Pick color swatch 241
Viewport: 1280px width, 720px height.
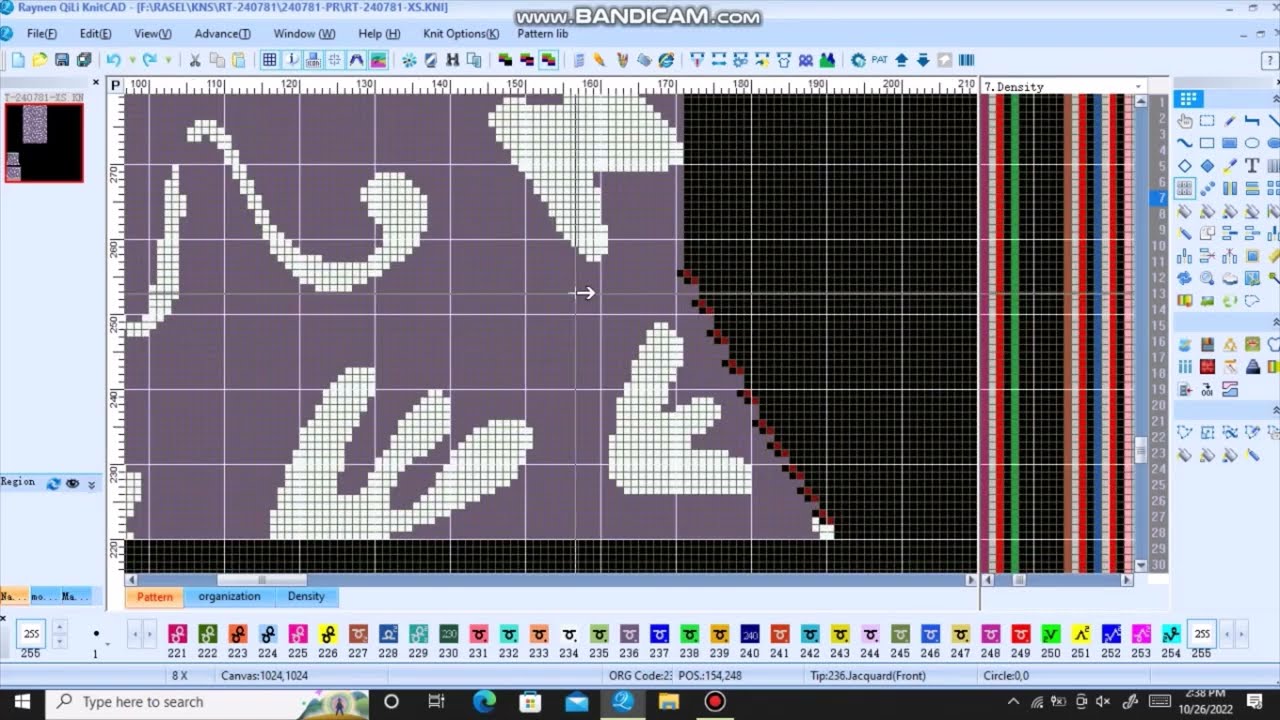[780, 634]
